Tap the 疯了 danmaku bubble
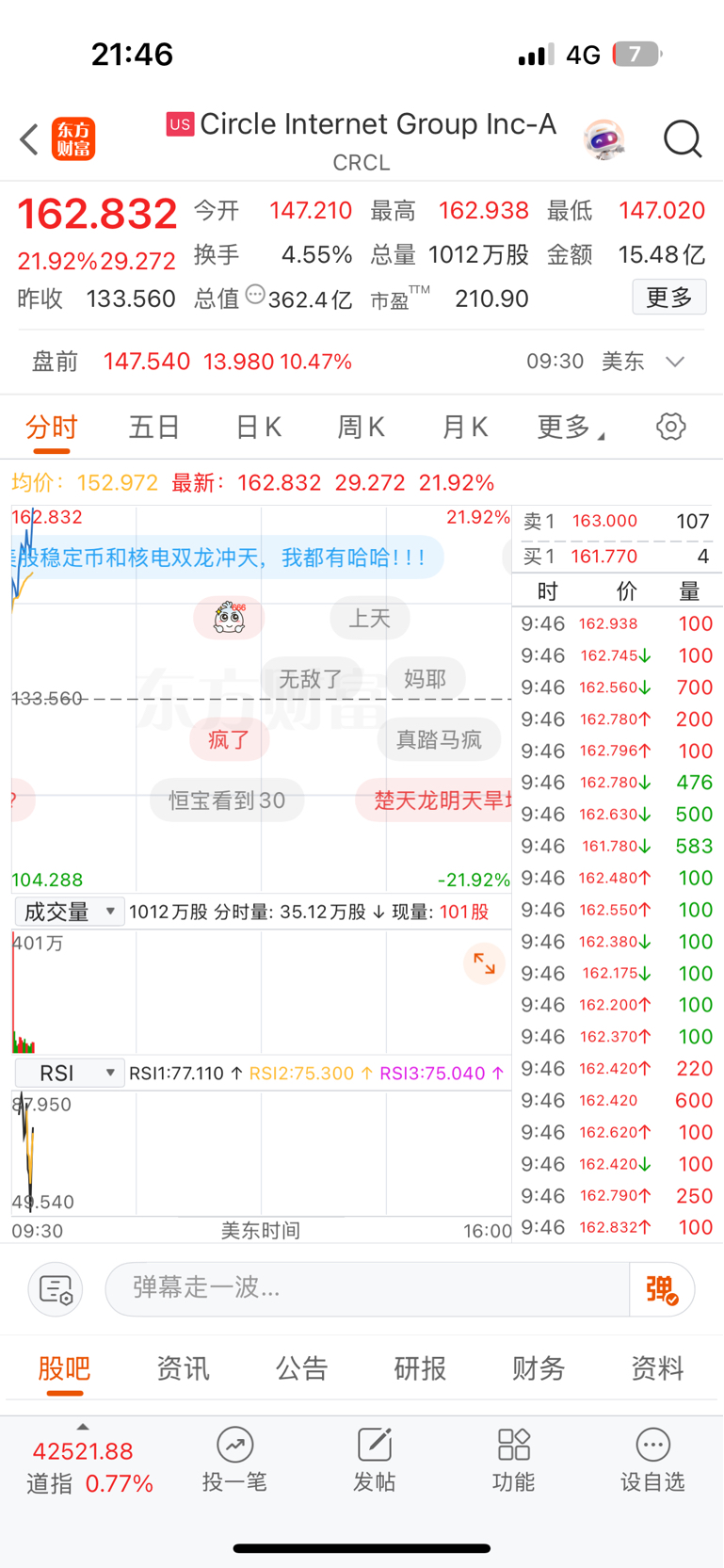This screenshot has width=724, height=1568. click(x=229, y=739)
